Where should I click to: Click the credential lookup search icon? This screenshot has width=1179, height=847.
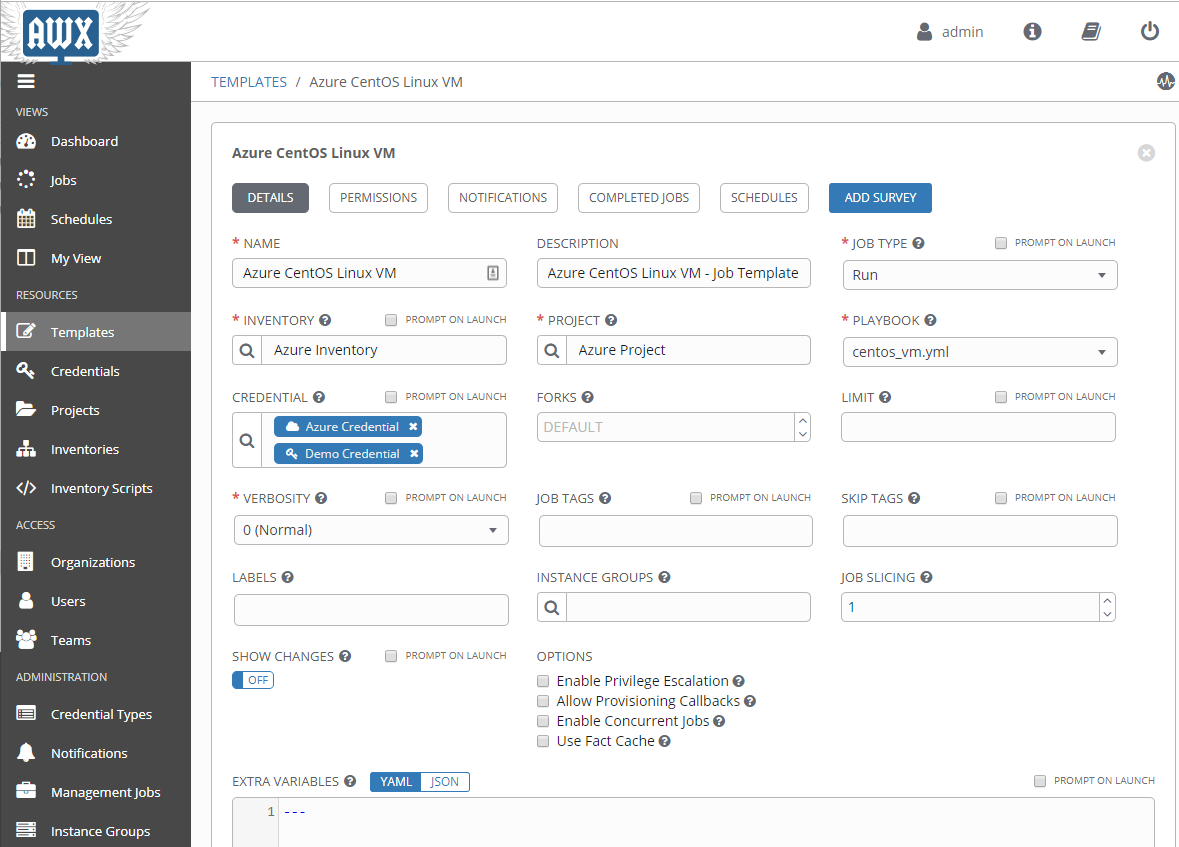(x=247, y=440)
